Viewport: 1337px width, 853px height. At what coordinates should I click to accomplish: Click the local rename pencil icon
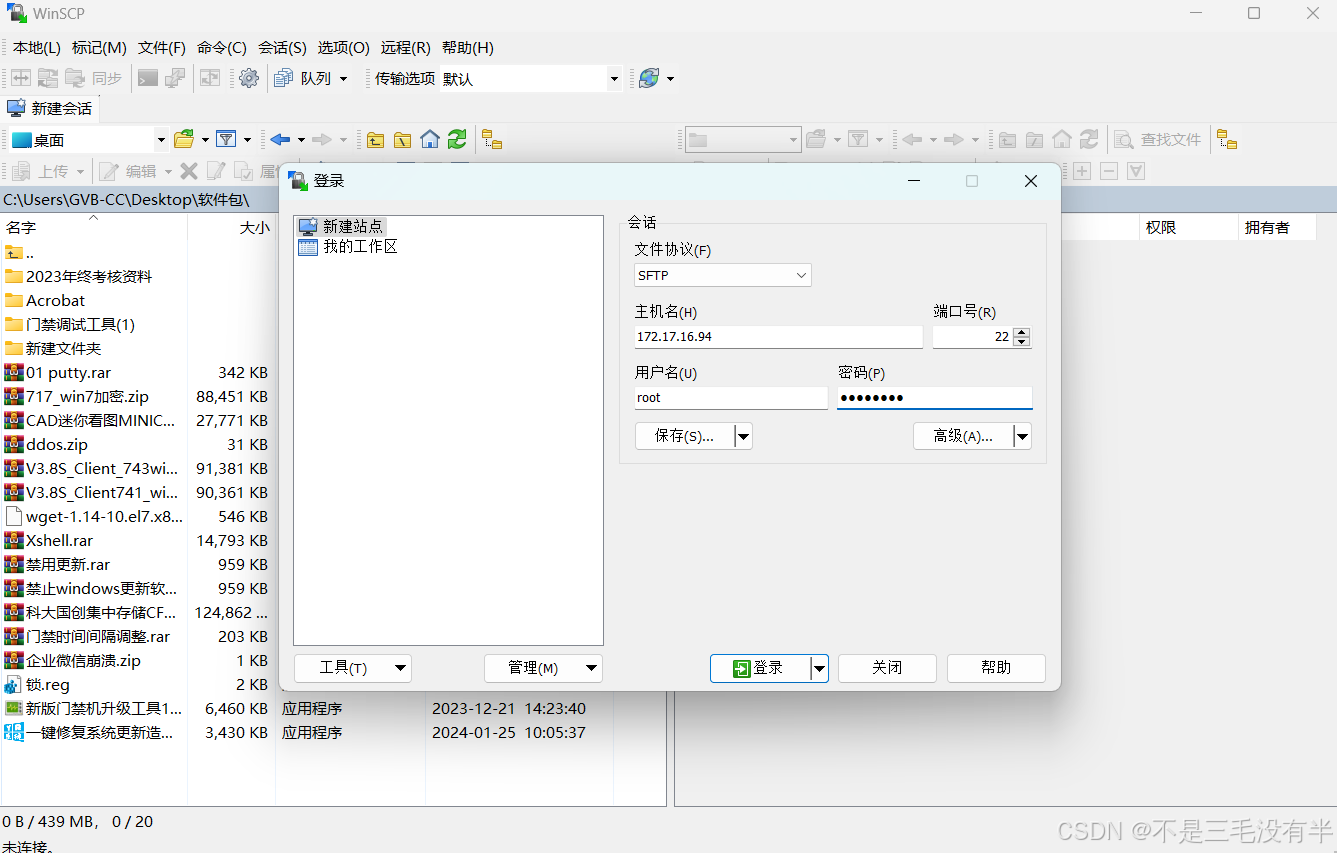pos(215,171)
